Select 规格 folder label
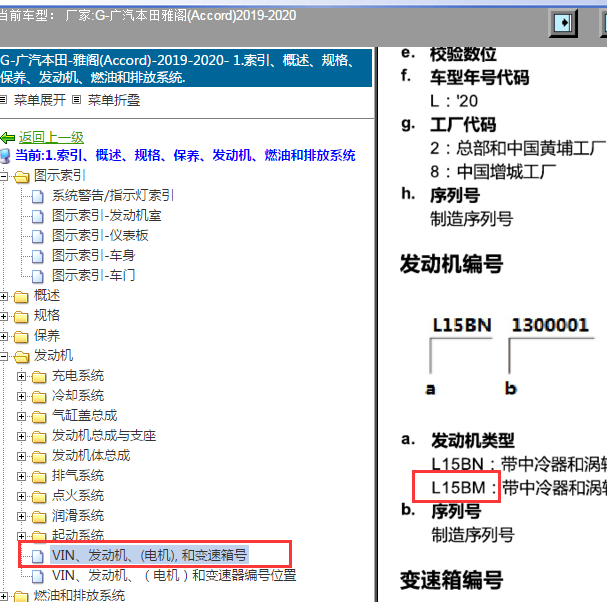The width and height of the screenshot is (607, 602). [x=47, y=315]
